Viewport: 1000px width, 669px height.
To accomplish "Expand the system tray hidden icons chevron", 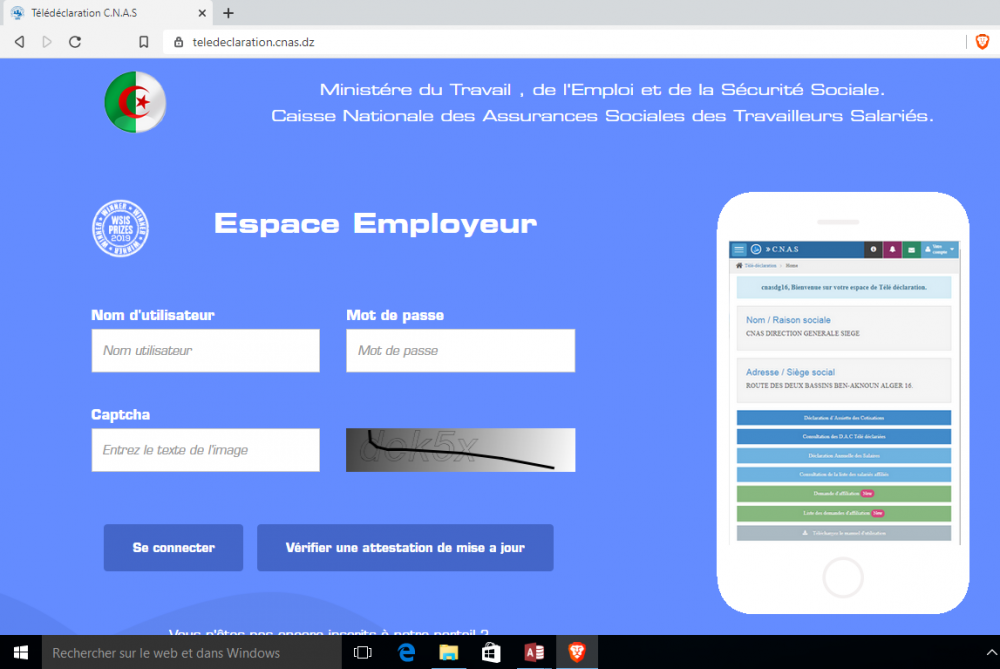I will 991,652.
